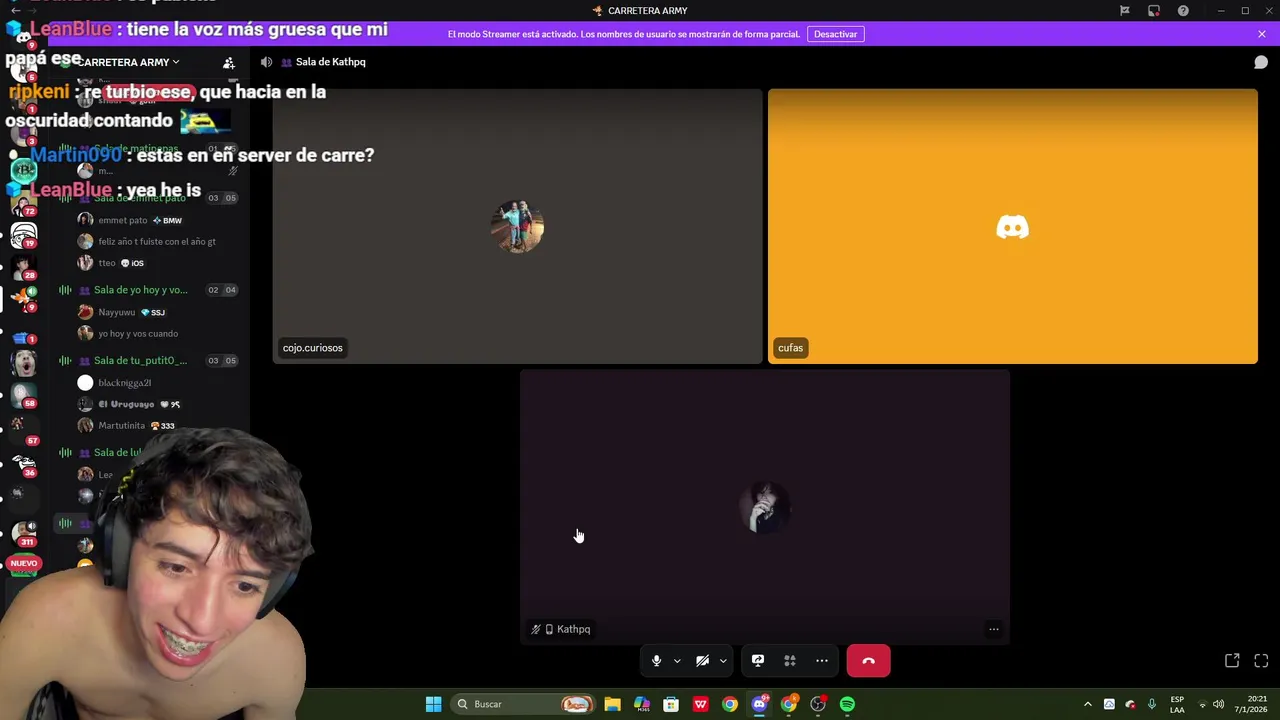Click Desactivar in the Streamer mode banner
This screenshot has height=720, width=1280.
(x=835, y=34)
